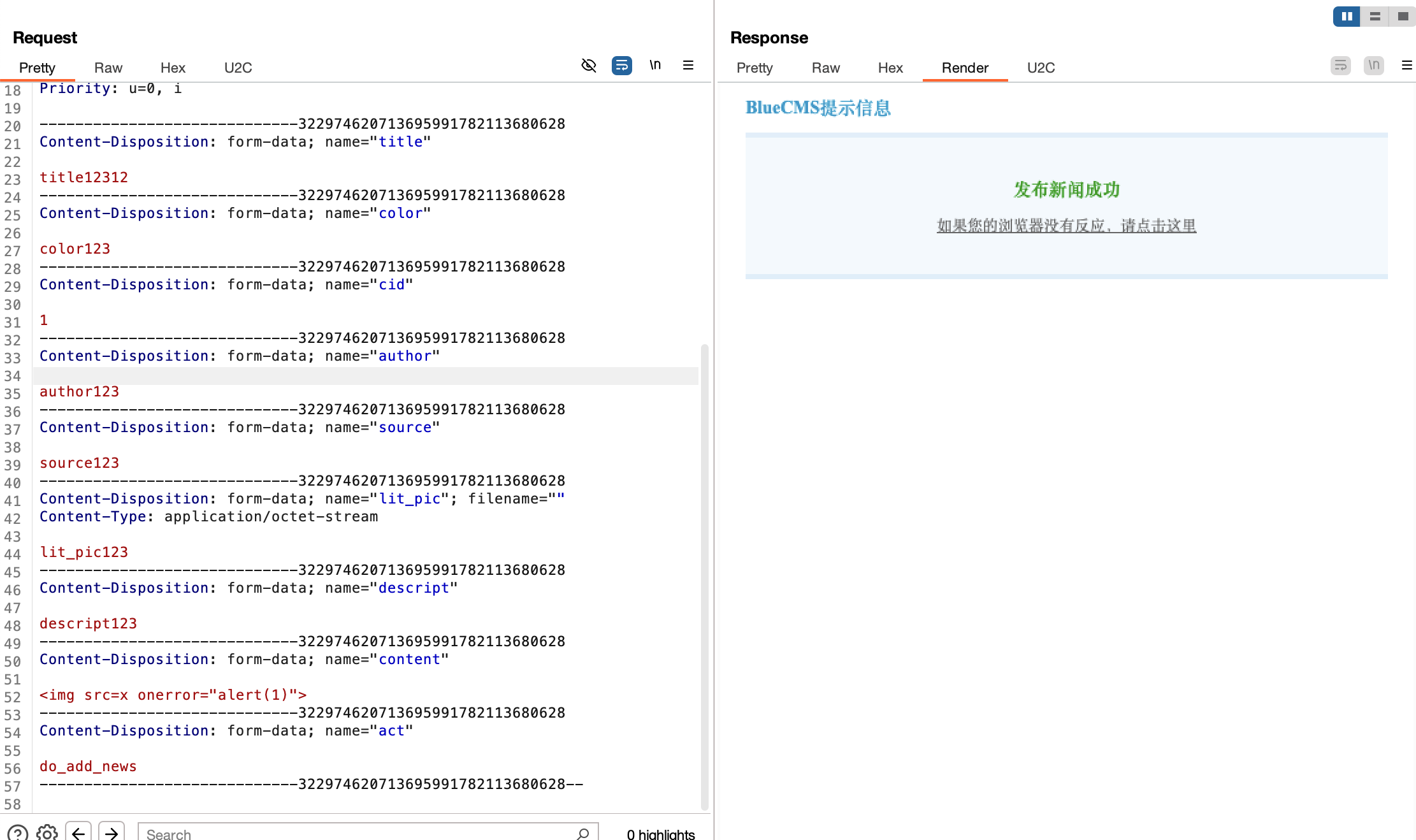The width and height of the screenshot is (1416, 840).
Task: Toggle show newline \n in Response panel
Action: [x=1374, y=65]
